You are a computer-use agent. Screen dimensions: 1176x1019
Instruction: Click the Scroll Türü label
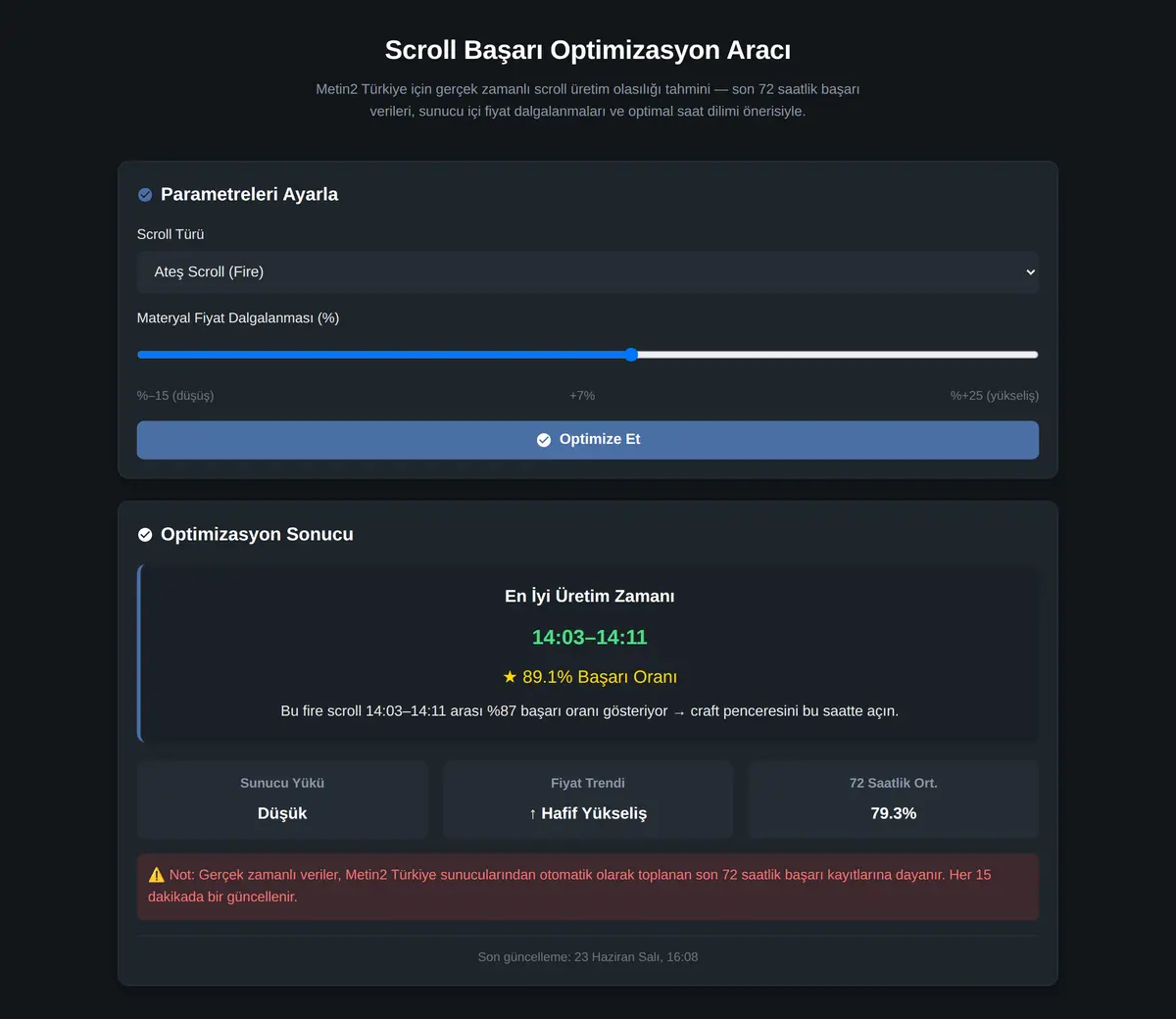coord(171,234)
